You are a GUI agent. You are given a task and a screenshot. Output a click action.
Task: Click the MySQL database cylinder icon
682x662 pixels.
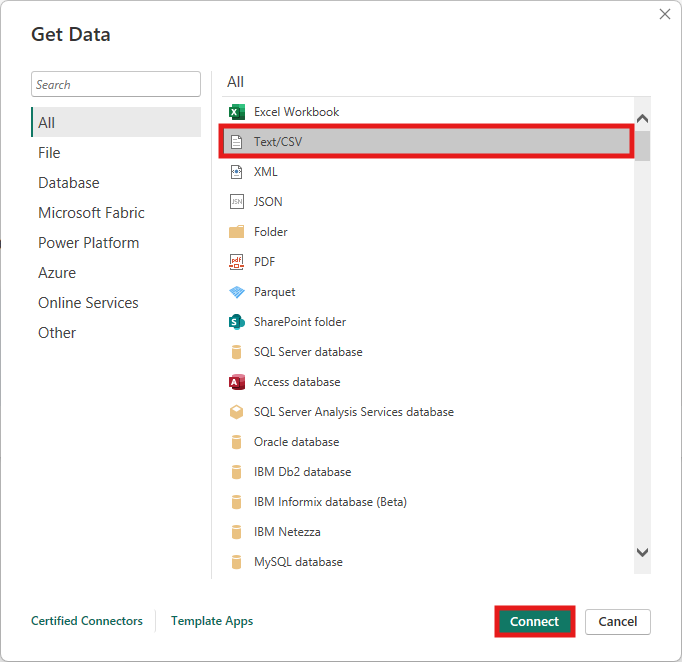[x=237, y=562]
